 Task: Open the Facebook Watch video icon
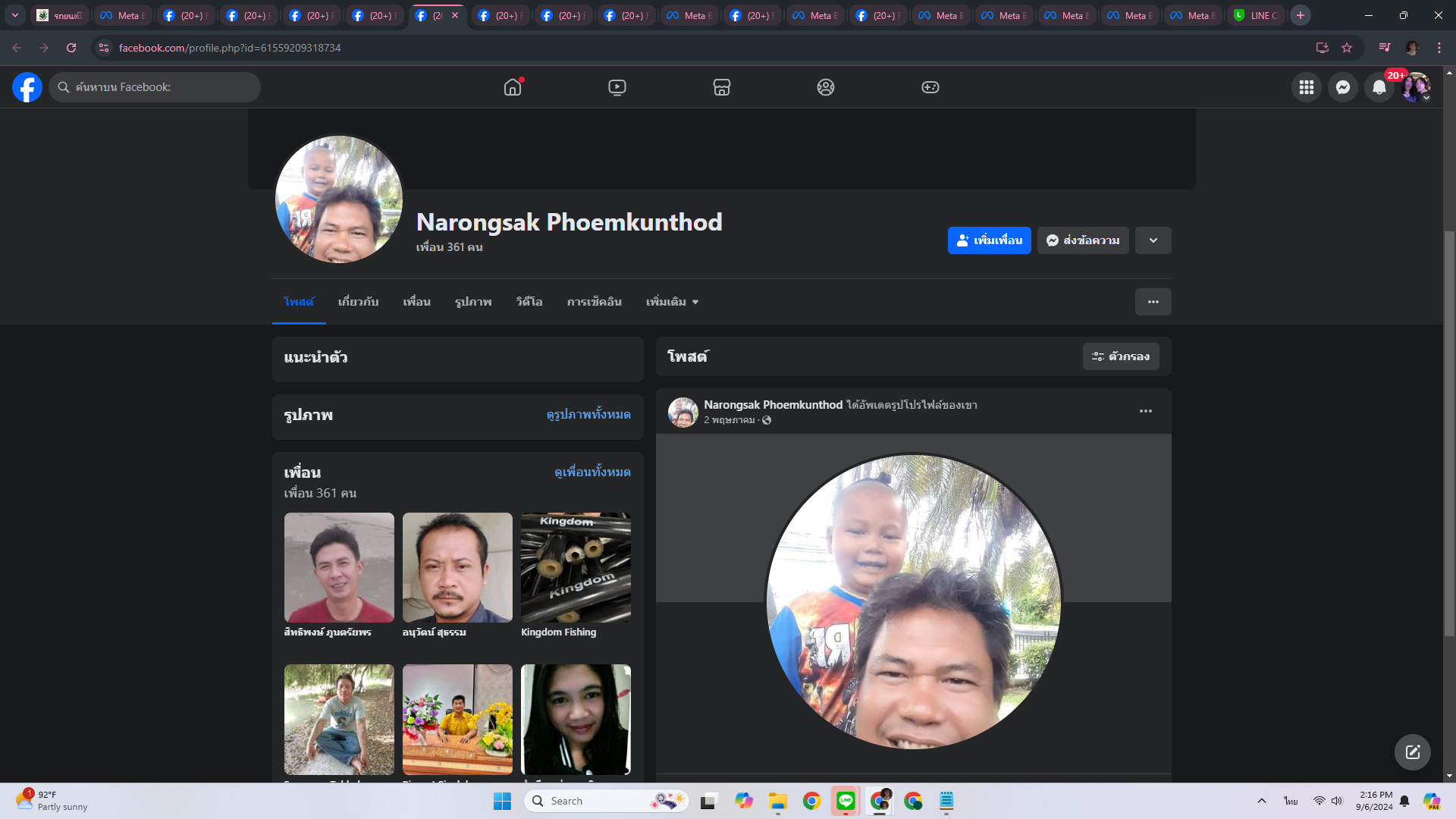[x=617, y=87]
